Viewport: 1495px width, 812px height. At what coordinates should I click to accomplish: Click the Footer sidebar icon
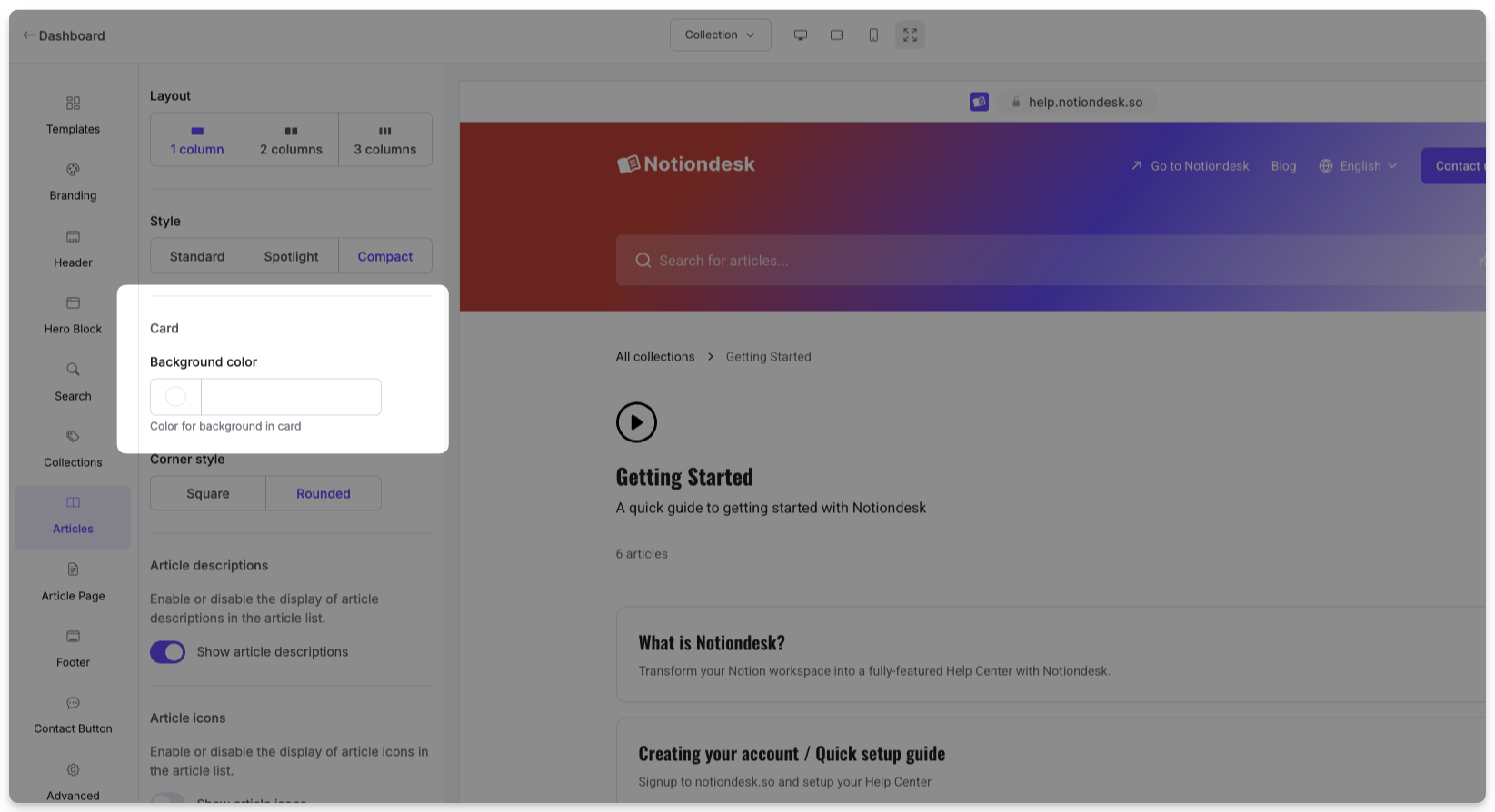73,636
